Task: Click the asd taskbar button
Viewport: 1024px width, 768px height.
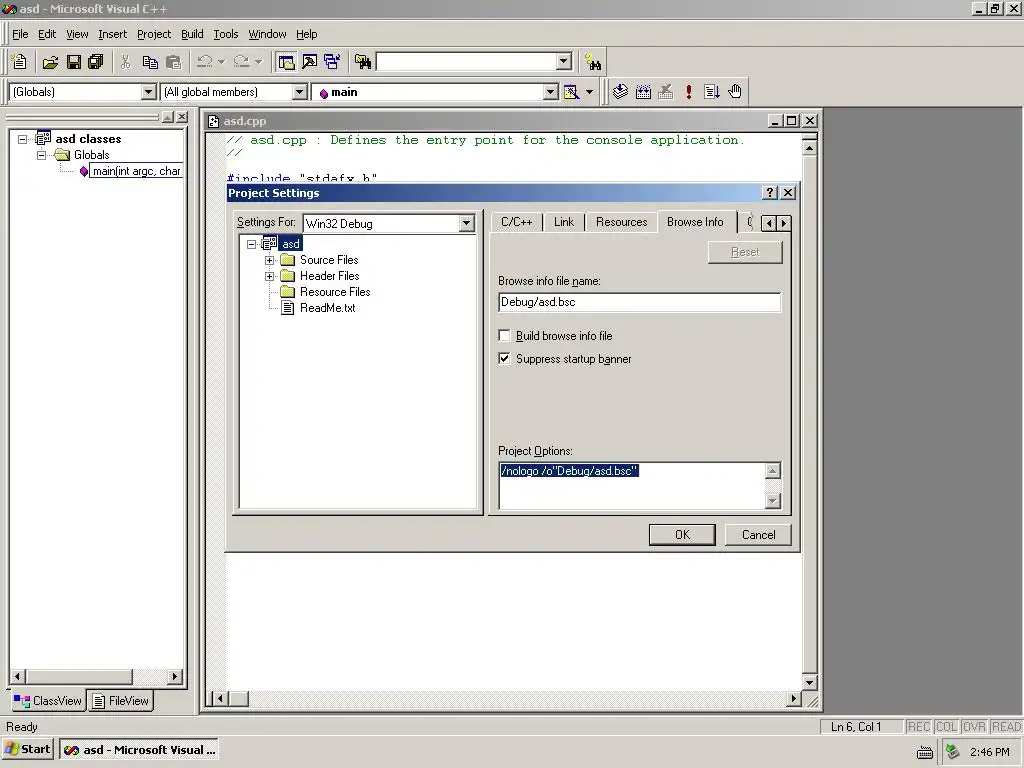Action: [138, 750]
